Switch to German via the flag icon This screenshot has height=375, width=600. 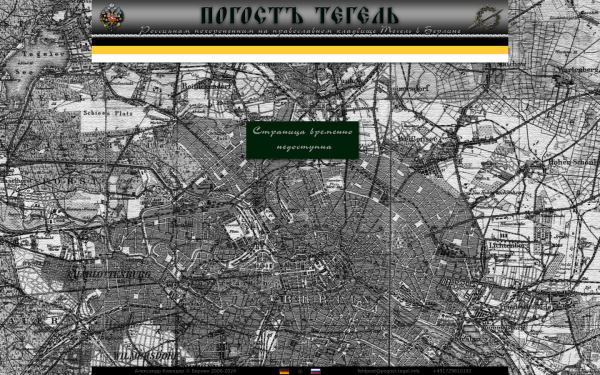pyautogui.click(x=284, y=371)
